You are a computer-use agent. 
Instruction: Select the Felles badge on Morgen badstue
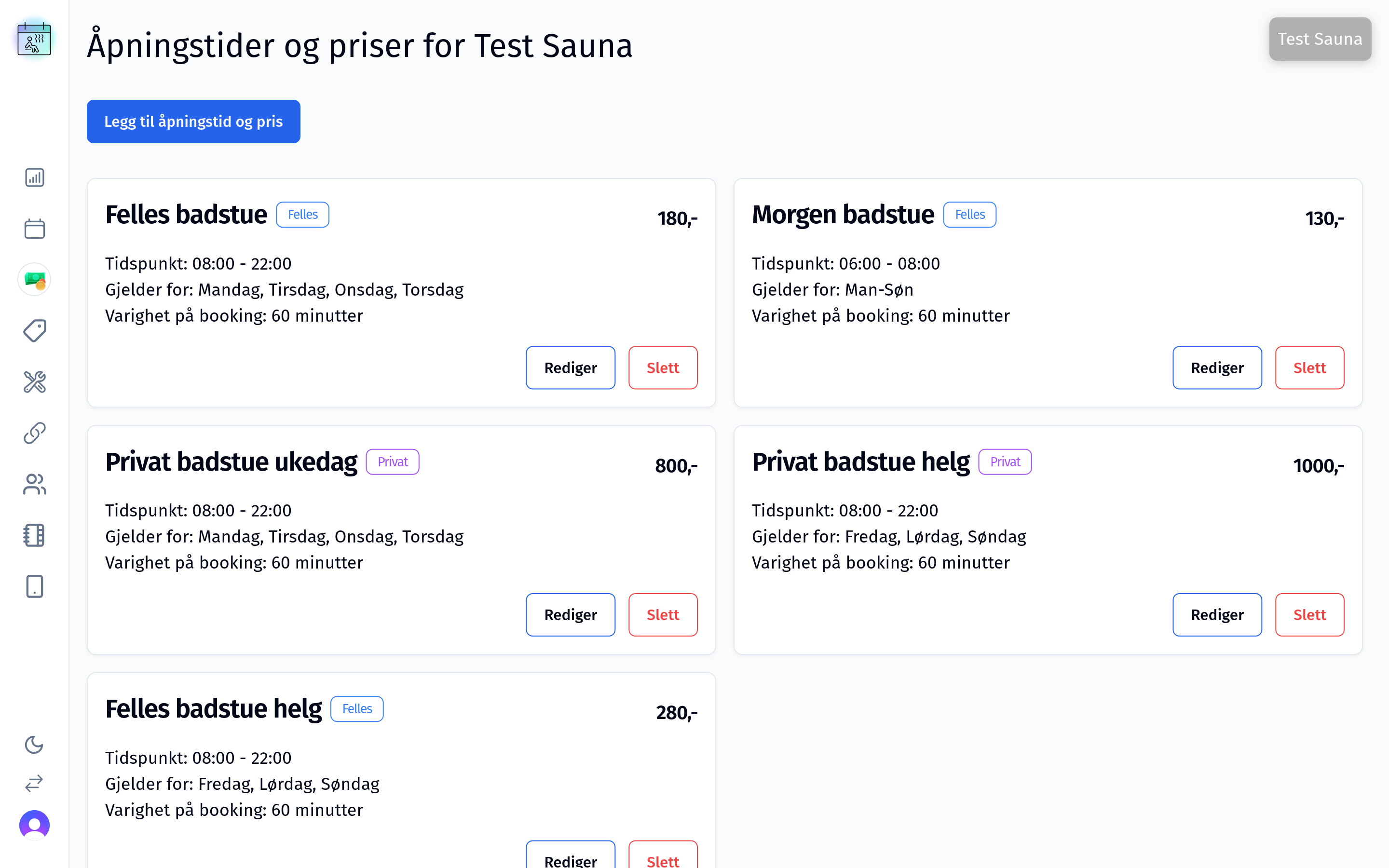(x=969, y=214)
